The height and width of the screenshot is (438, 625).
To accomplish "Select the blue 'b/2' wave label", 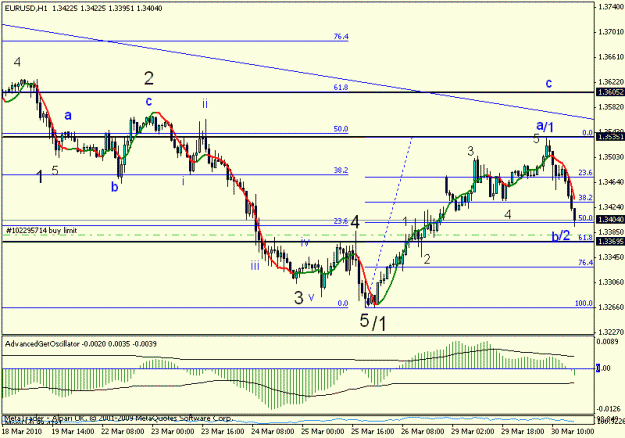I will click(x=561, y=236).
